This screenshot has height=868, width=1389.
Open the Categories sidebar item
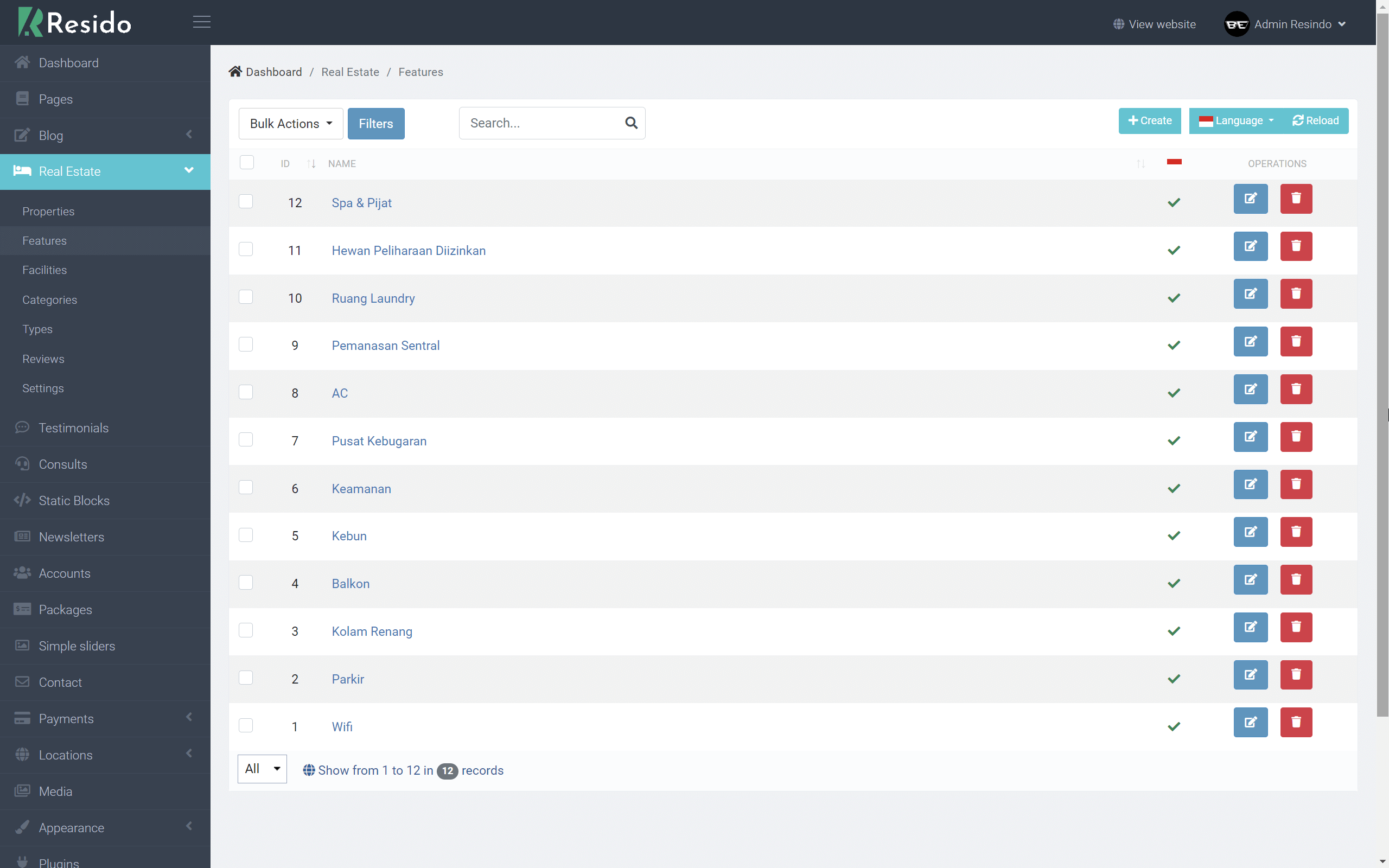[x=49, y=299]
